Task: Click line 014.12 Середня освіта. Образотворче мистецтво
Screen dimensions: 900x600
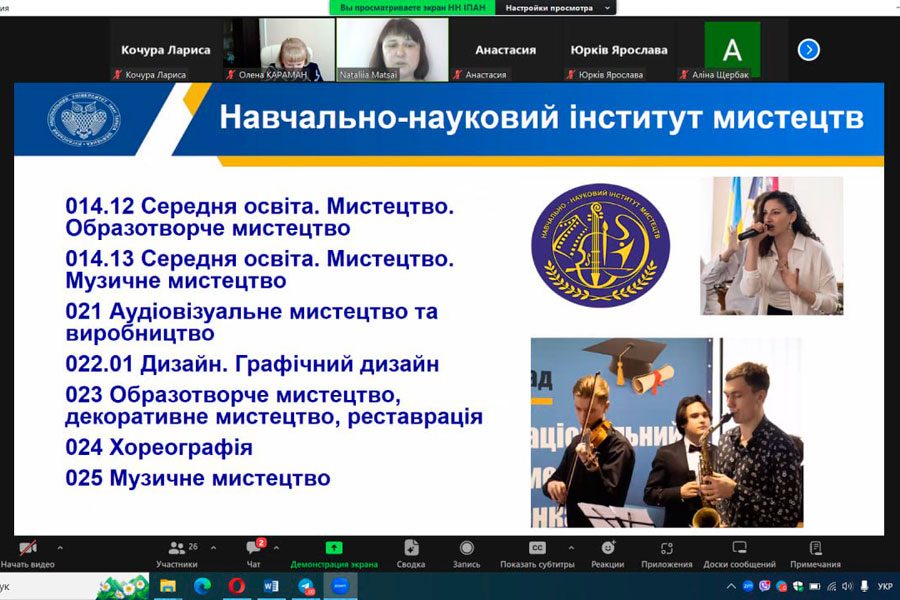Action: tap(259, 217)
